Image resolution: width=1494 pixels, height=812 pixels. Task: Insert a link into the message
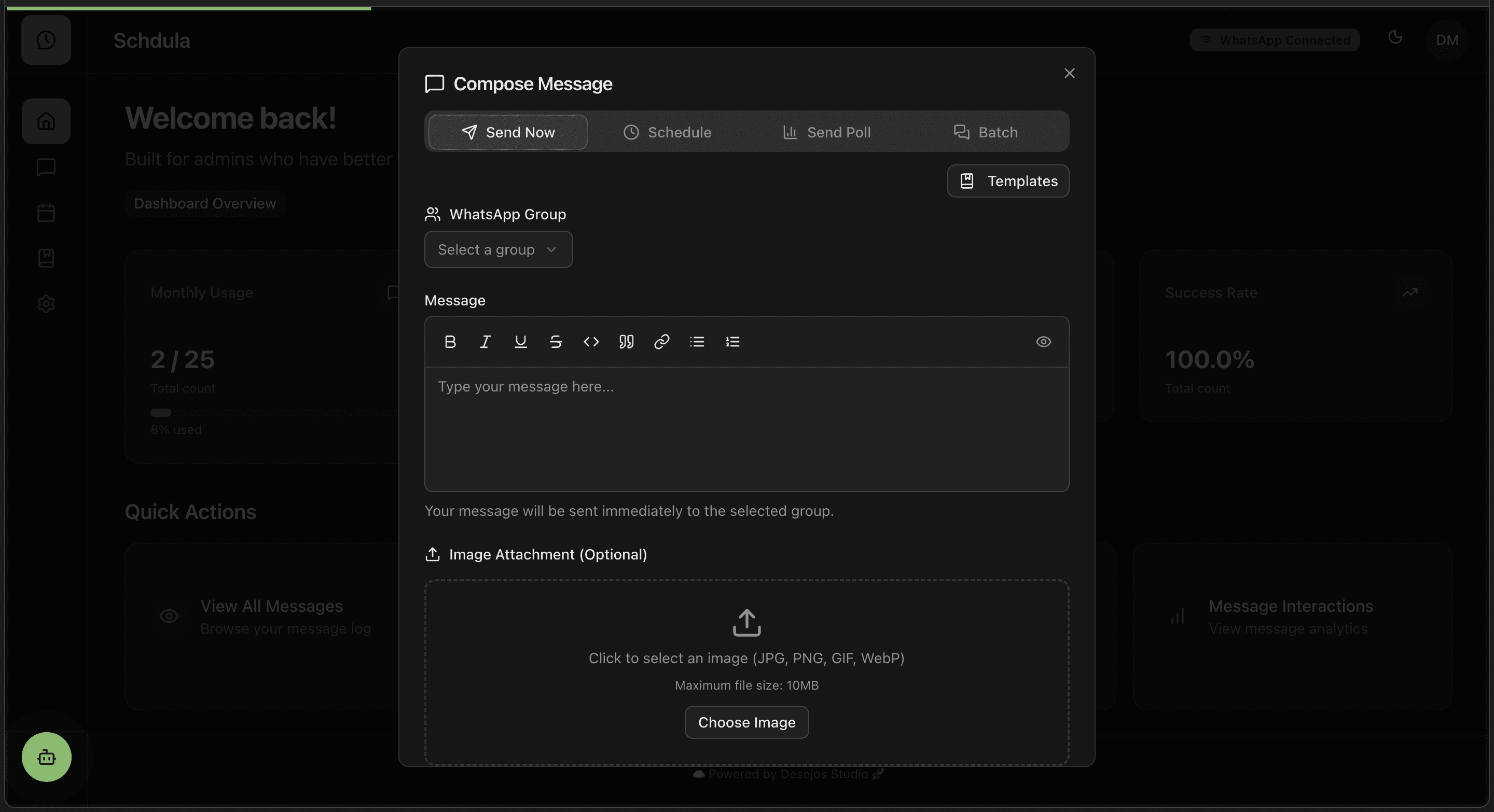coord(661,341)
